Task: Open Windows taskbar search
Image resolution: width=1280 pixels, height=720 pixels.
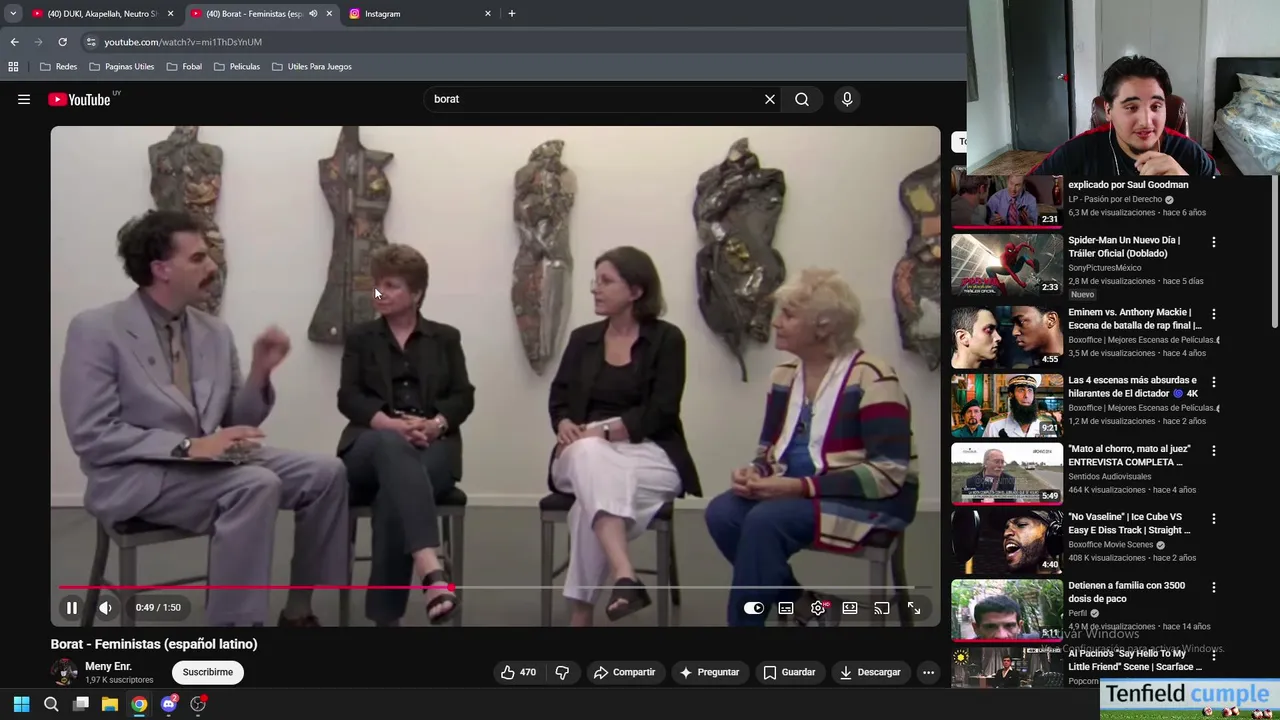Action: (x=51, y=704)
